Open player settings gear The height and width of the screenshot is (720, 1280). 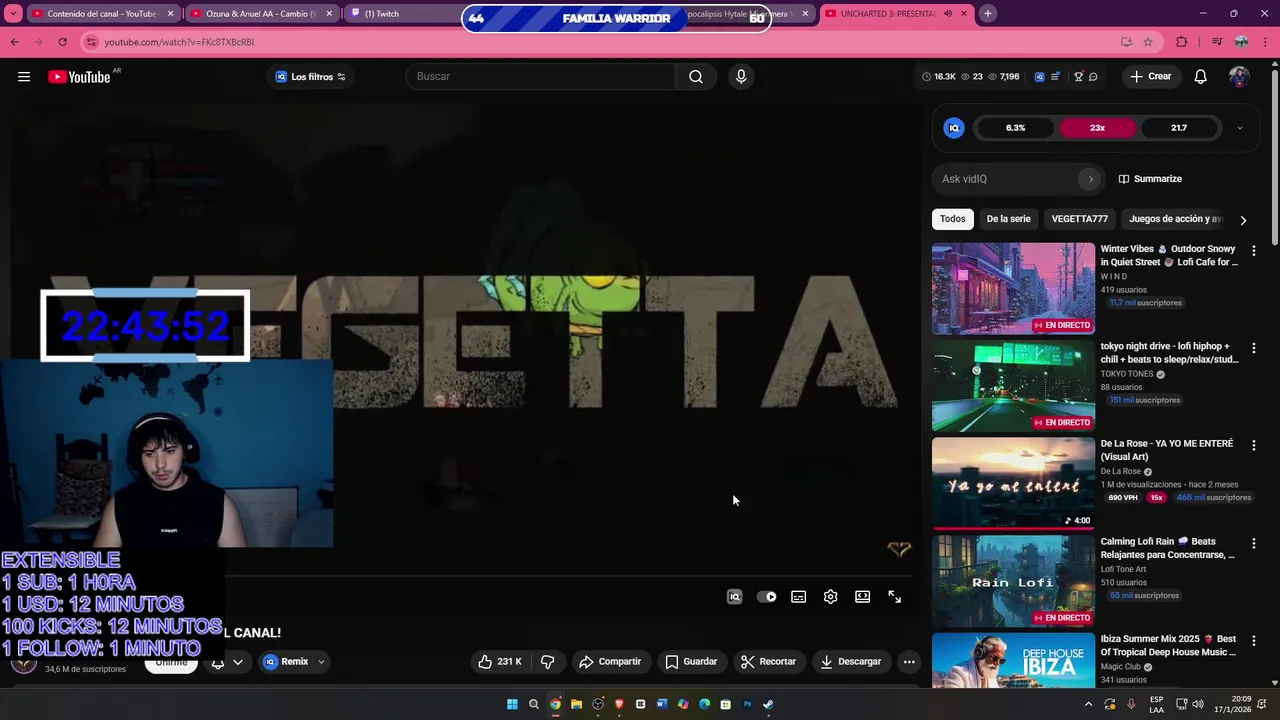[831, 597]
